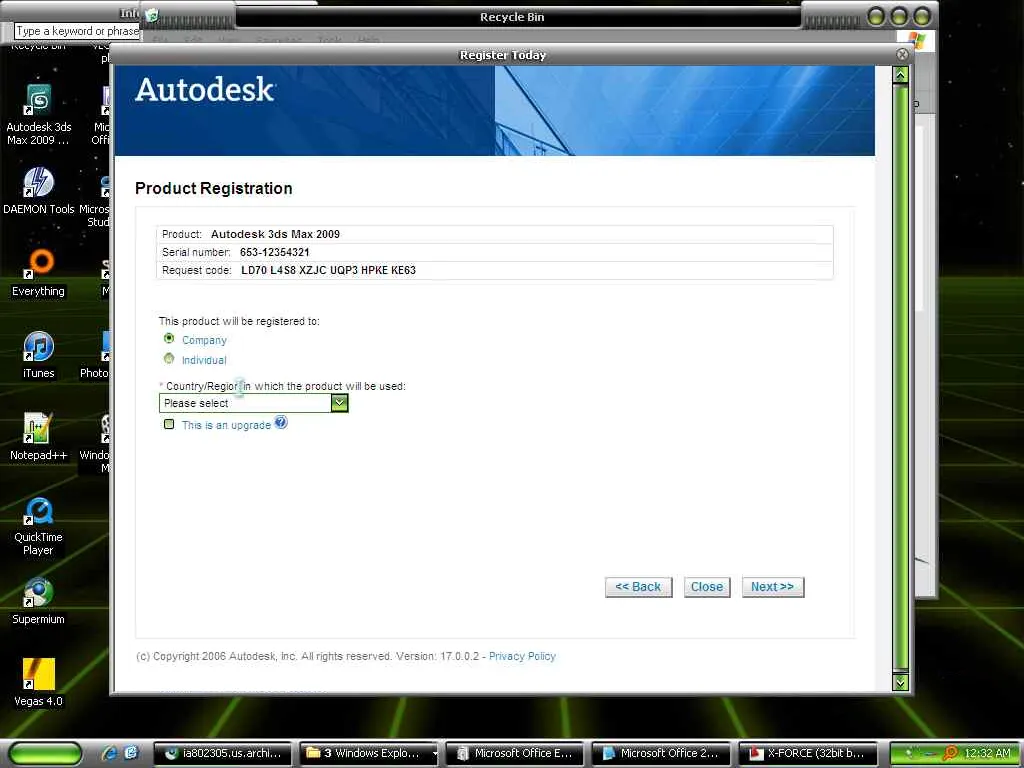This screenshot has height=768, width=1024.
Task: Open Vegas 4.0 desktop shortcut
Action: click(39, 683)
